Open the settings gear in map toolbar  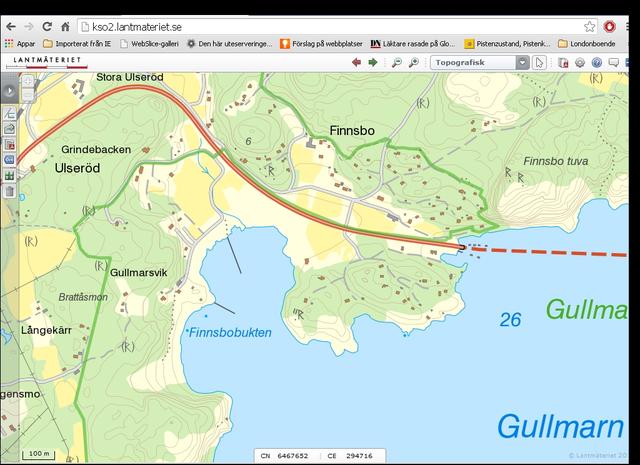[580, 62]
